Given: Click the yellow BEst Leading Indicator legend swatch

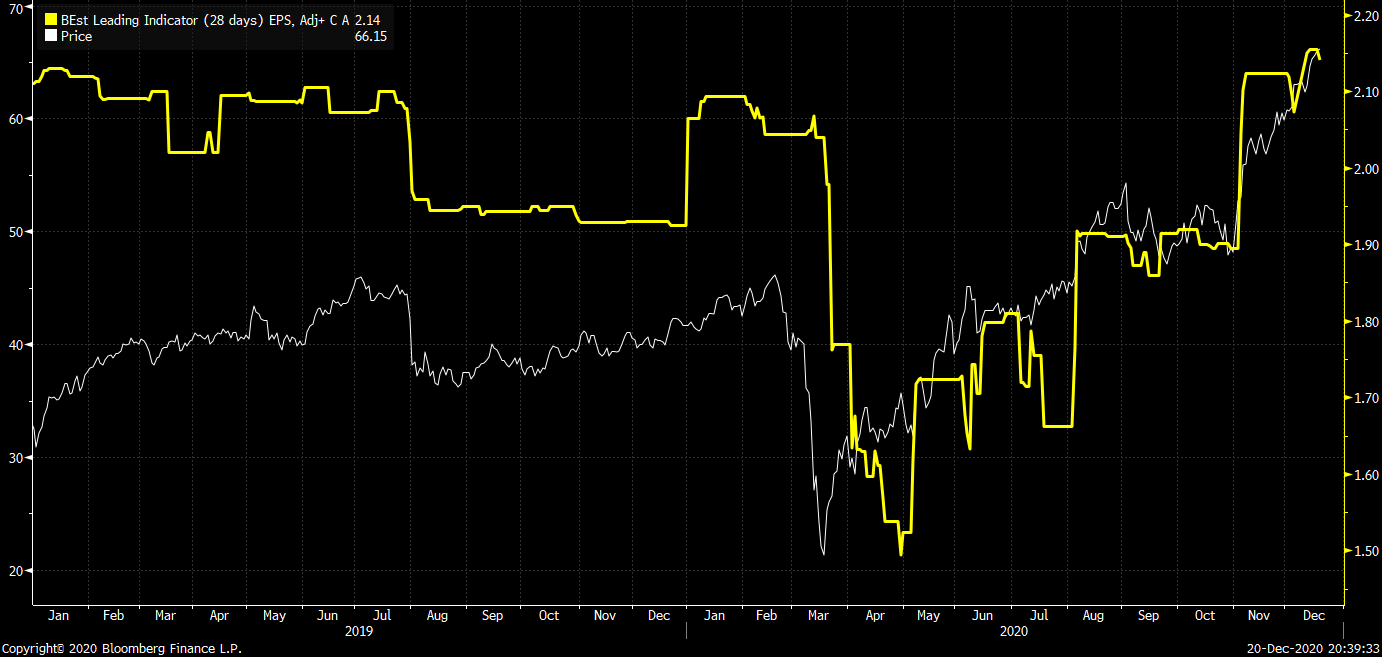Looking at the screenshot, I should point(51,19).
